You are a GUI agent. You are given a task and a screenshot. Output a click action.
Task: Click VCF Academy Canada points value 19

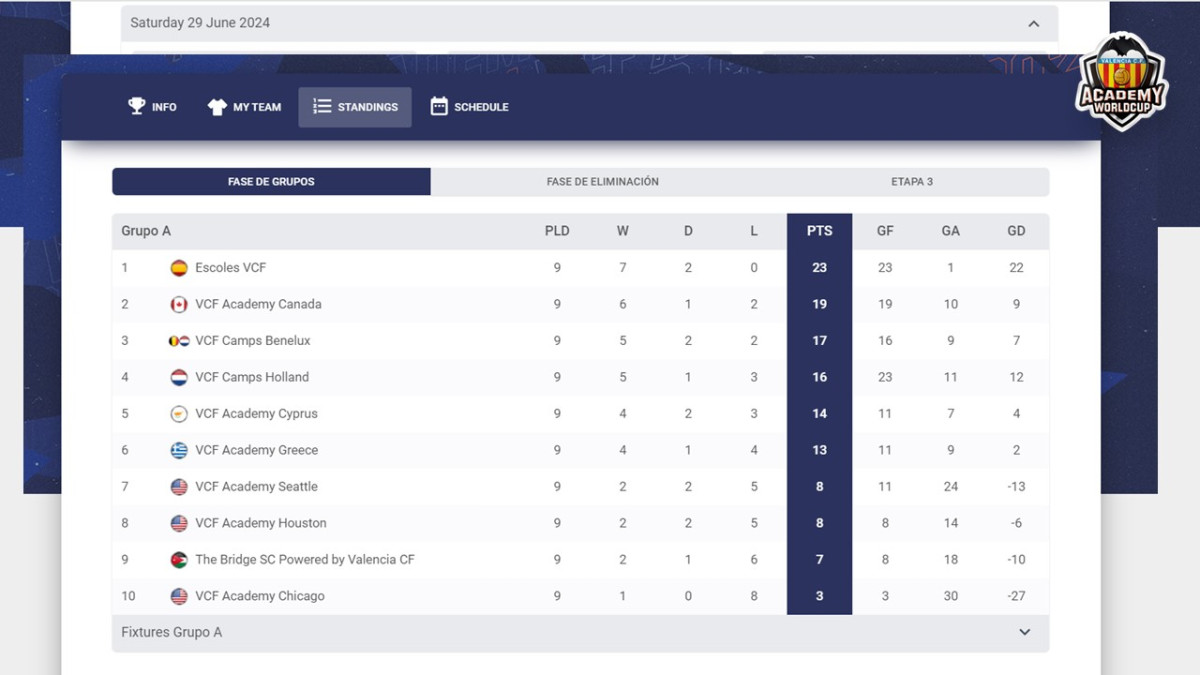[x=820, y=304]
